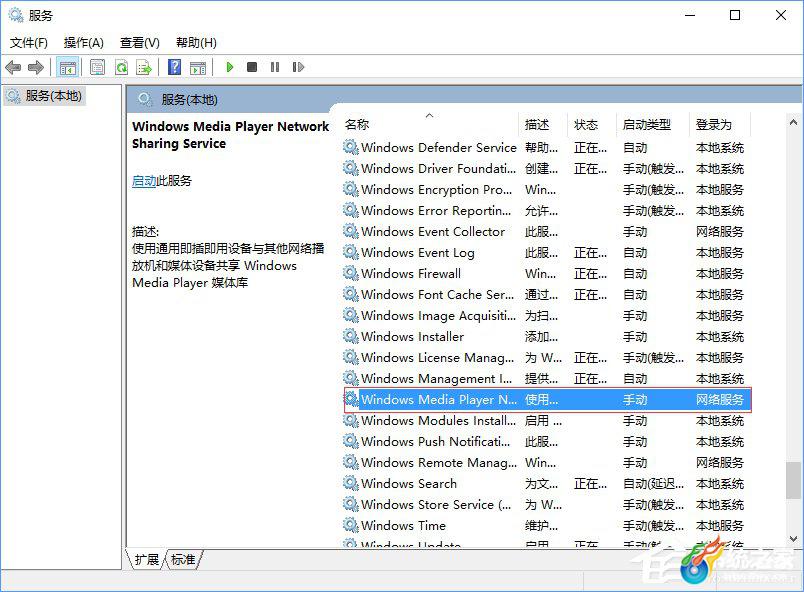Click the gear icon beside Windows Time
The height and width of the screenshot is (592, 804).
351,525
